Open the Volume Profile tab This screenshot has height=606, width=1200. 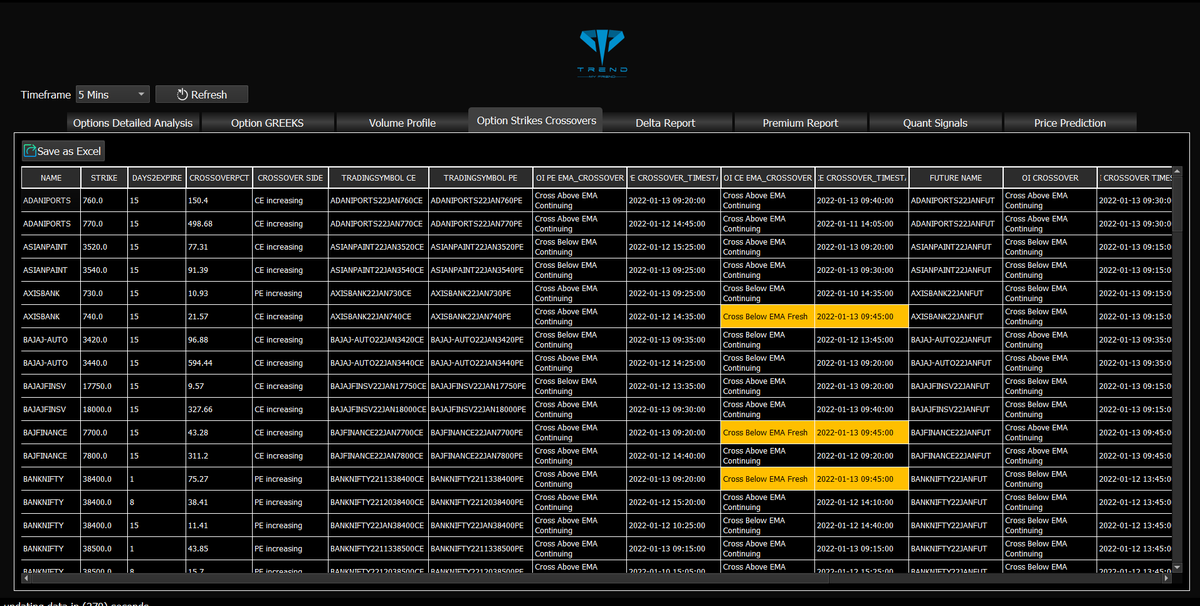tap(402, 123)
